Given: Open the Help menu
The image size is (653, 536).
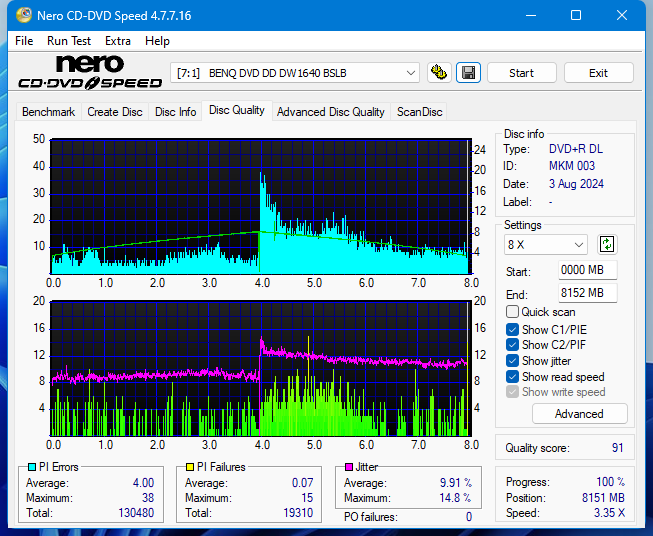Looking at the screenshot, I should pyautogui.click(x=157, y=41).
